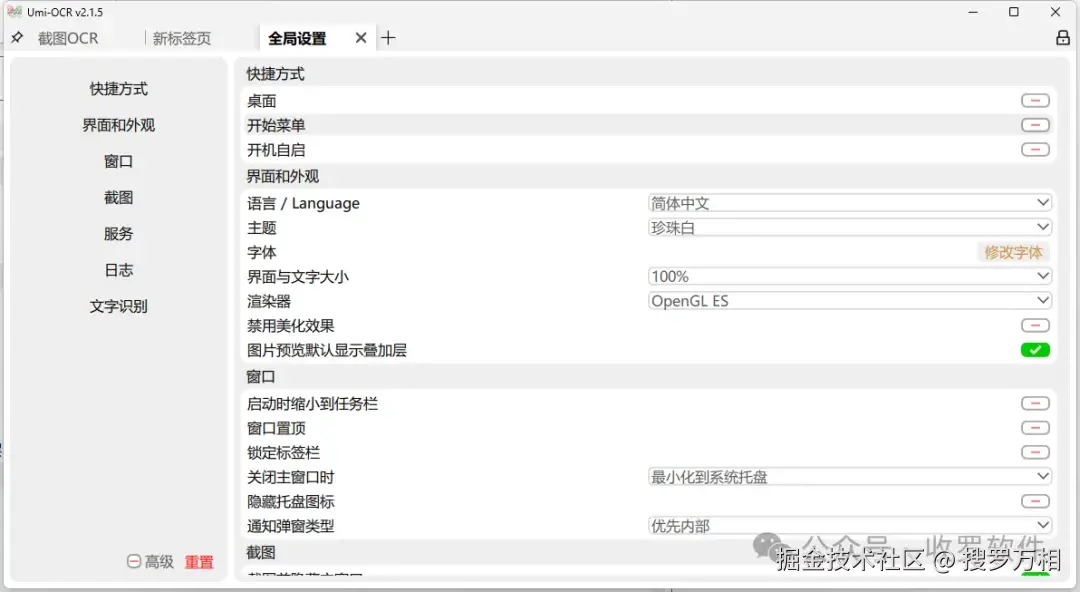Close the 全局设置 tab
1080x592 pixels.
(x=361, y=38)
